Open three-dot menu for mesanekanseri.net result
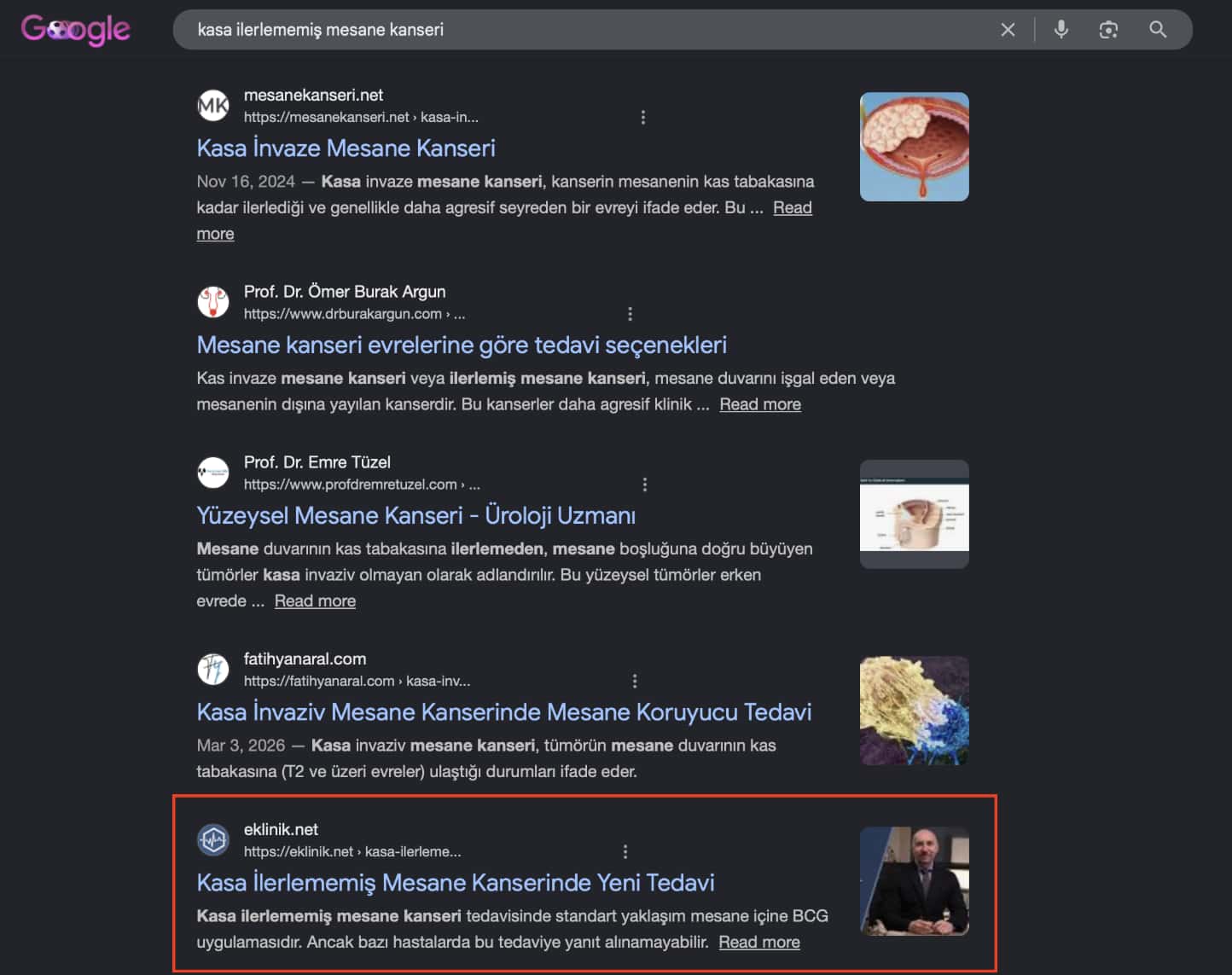 pos(643,117)
